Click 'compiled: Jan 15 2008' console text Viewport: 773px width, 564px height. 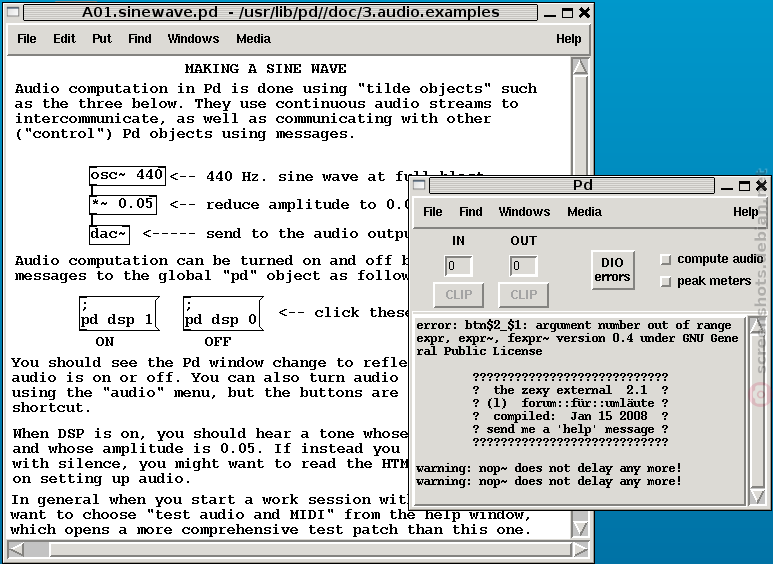point(570,417)
